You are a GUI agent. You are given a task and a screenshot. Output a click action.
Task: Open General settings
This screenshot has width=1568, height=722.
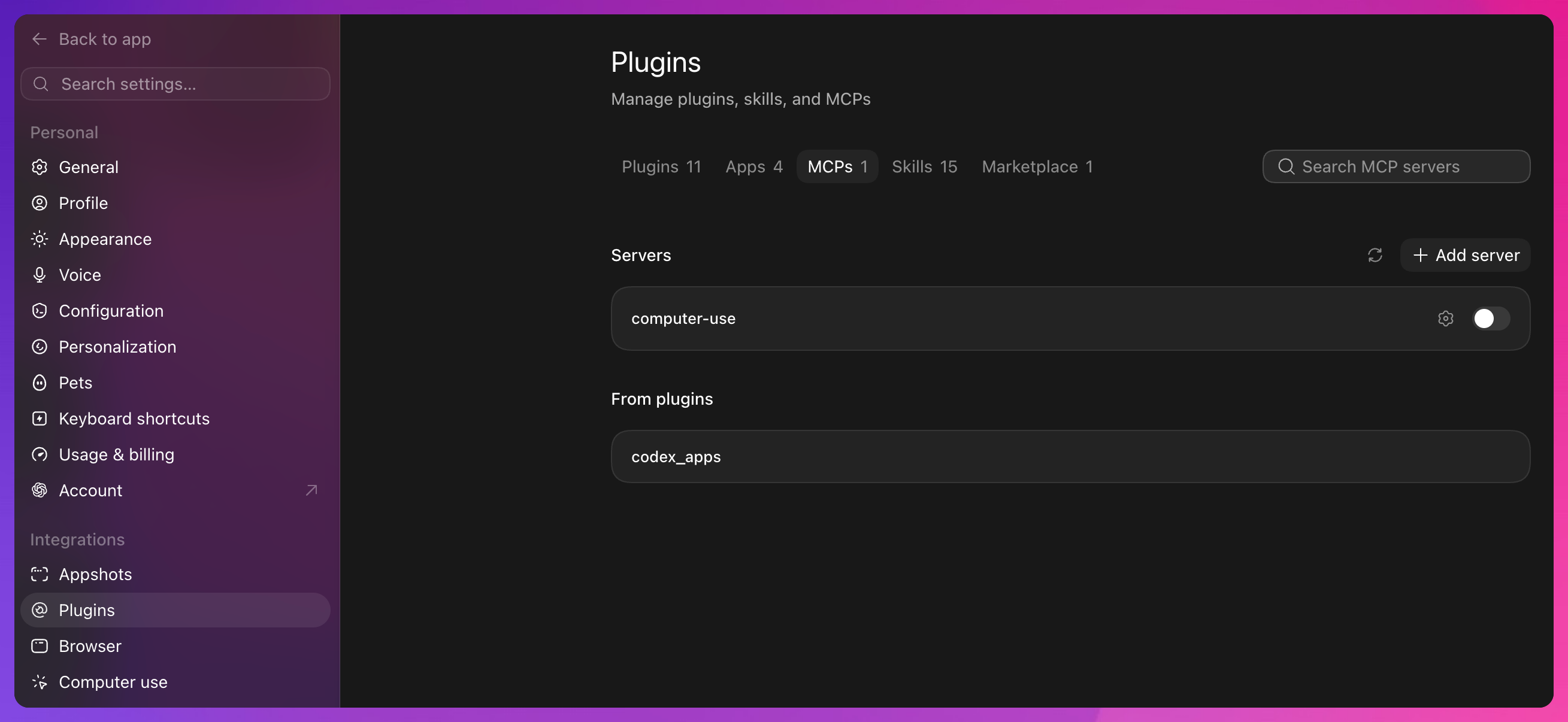coord(175,167)
